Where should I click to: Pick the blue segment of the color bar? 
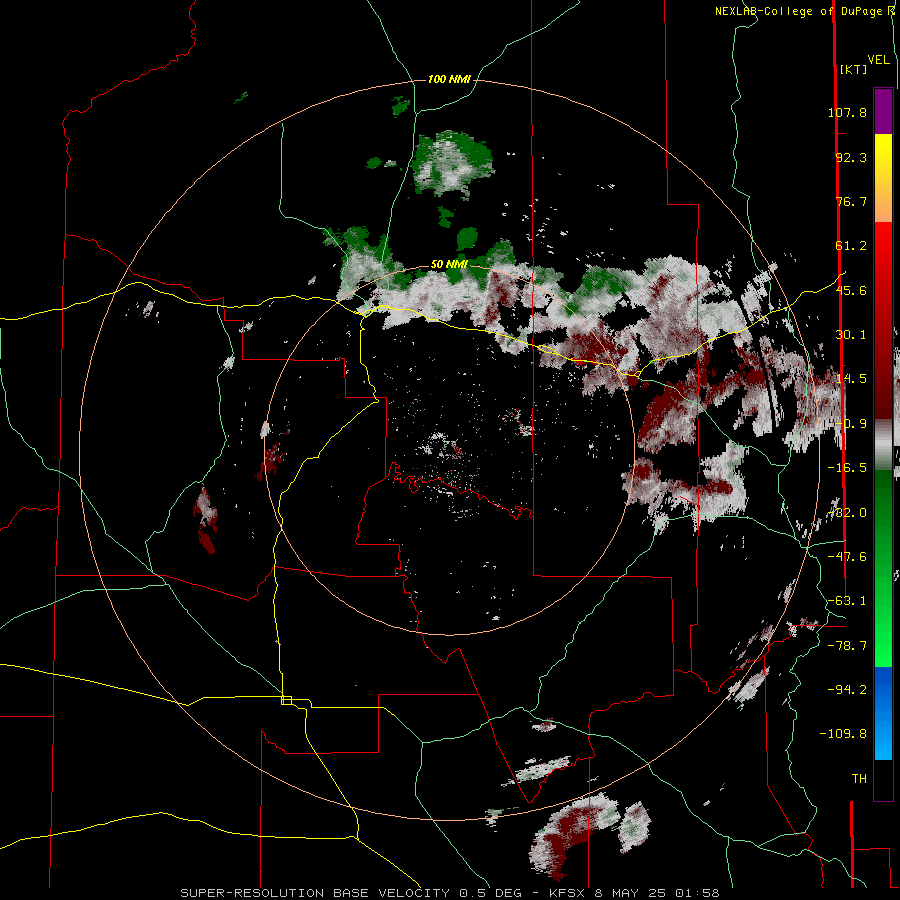pyautogui.click(x=883, y=713)
